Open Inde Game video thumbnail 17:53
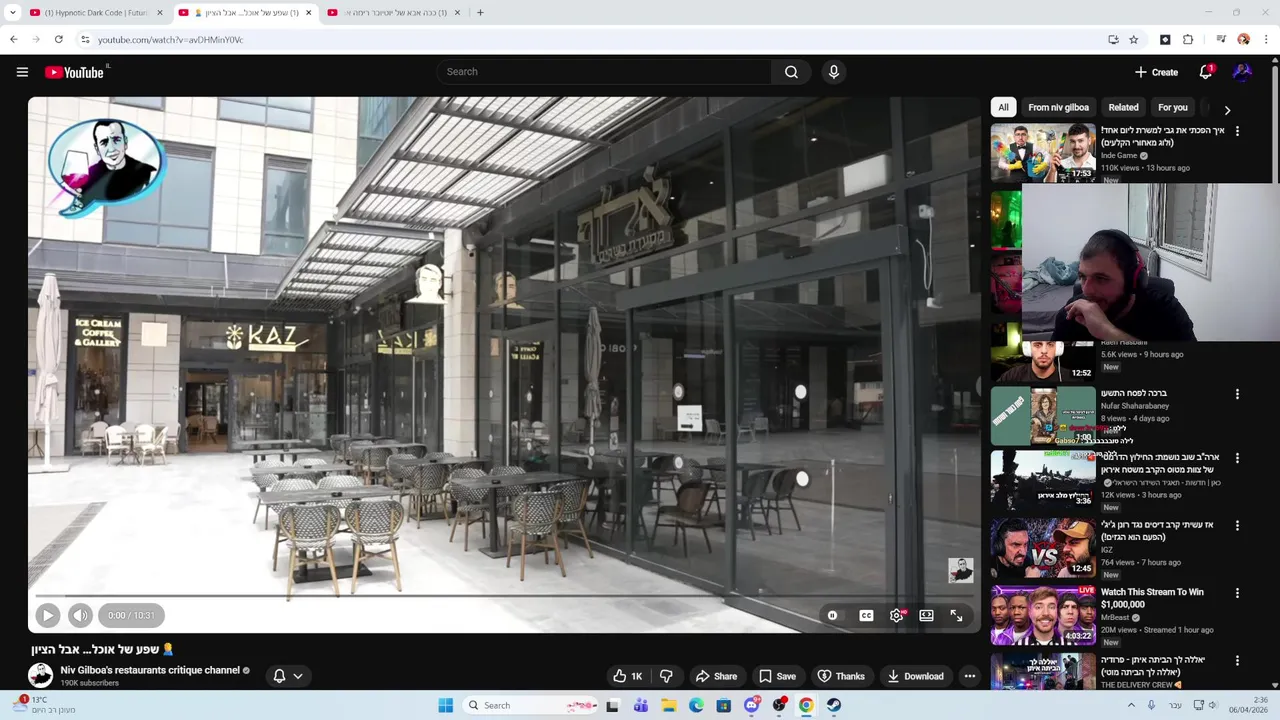This screenshot has height=720, width=1280. tap(1043, 153)
